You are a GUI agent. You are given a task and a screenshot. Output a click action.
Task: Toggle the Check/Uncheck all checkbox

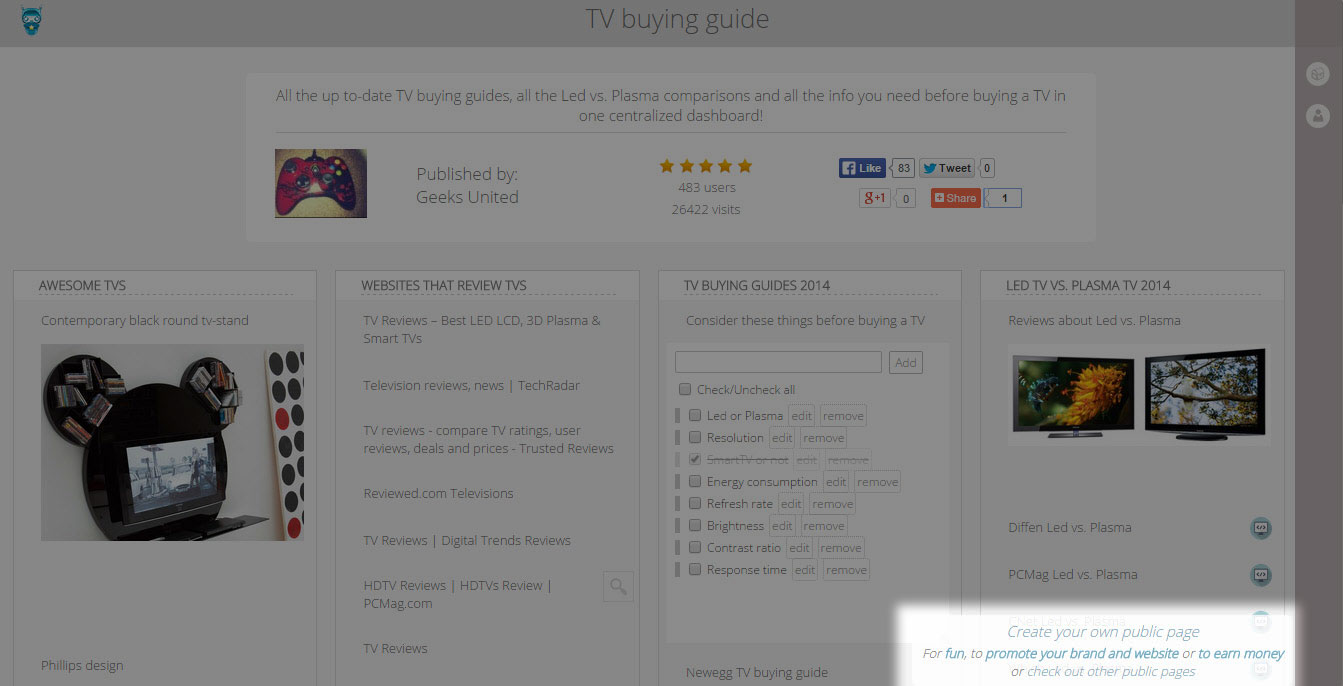pos(685,390)
